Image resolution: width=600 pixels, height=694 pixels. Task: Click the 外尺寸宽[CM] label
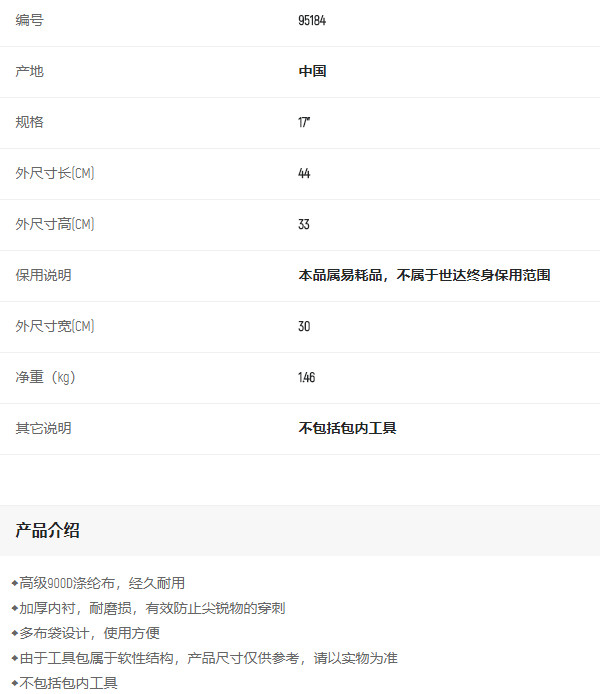[55, 327]
